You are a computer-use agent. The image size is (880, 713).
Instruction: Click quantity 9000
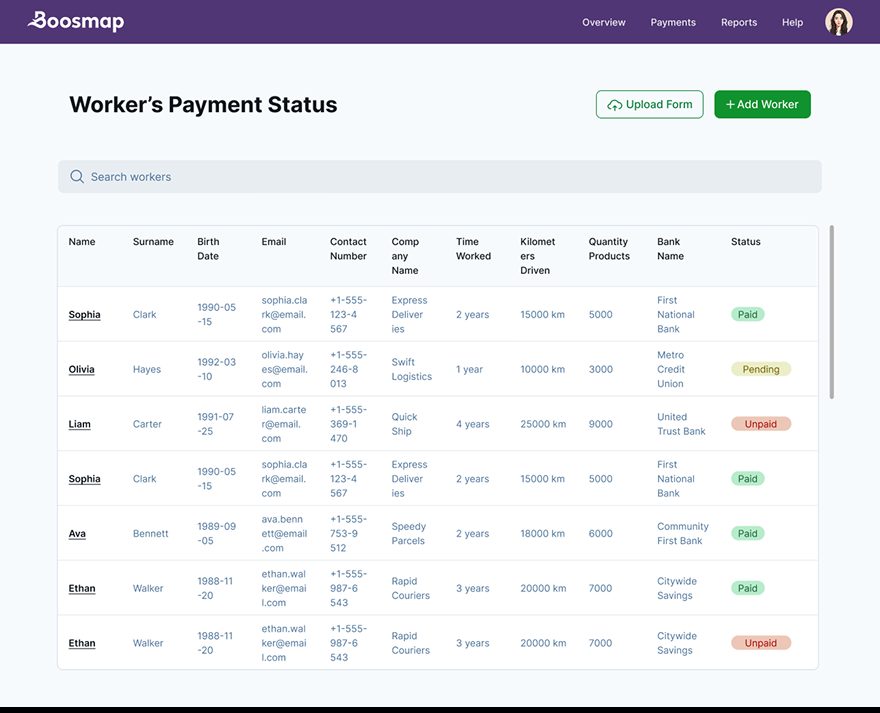601,424
